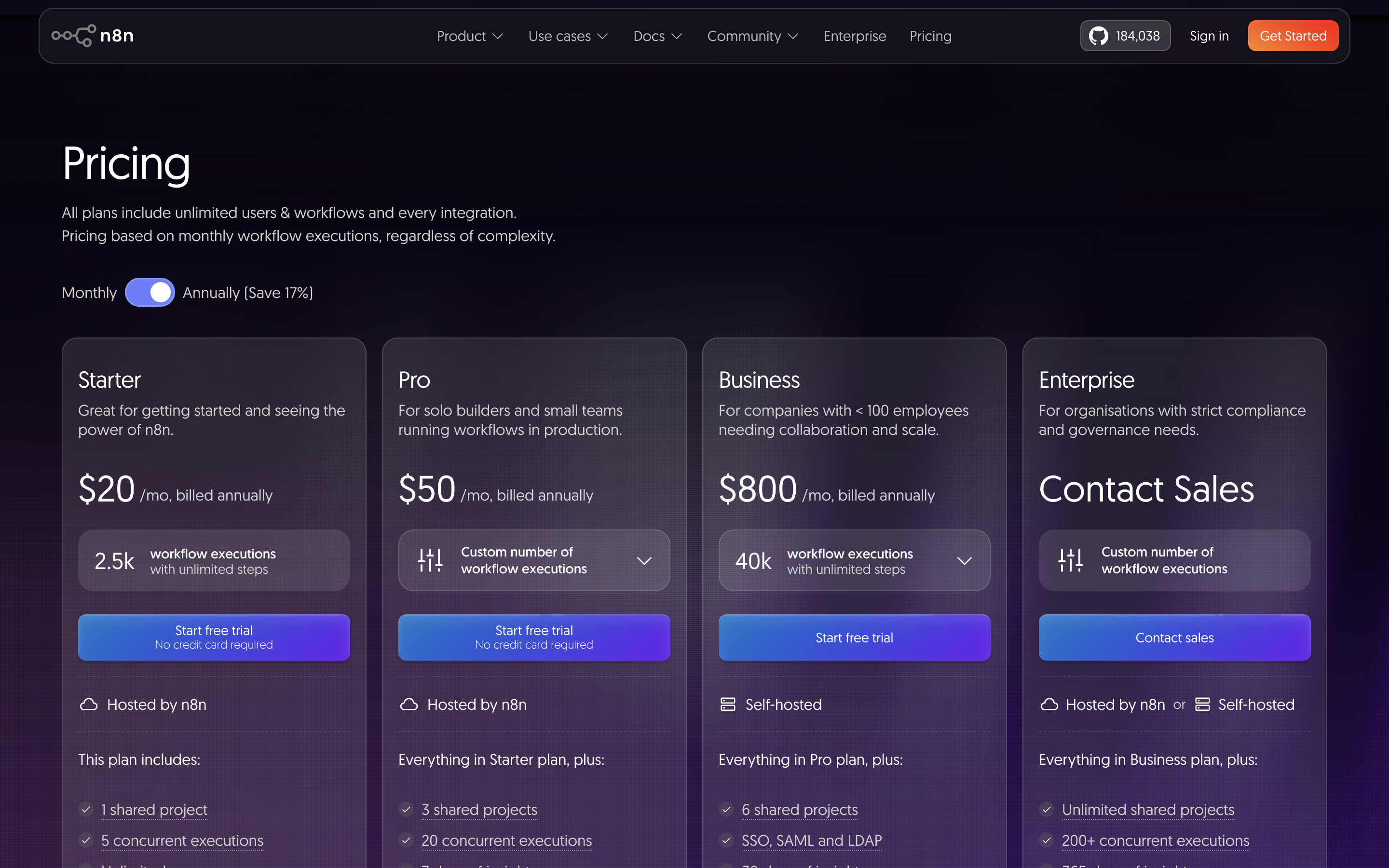Screen dimensions: 1389x868
Task: Click the Pricing page title
Action: click(x=126, y=164)
